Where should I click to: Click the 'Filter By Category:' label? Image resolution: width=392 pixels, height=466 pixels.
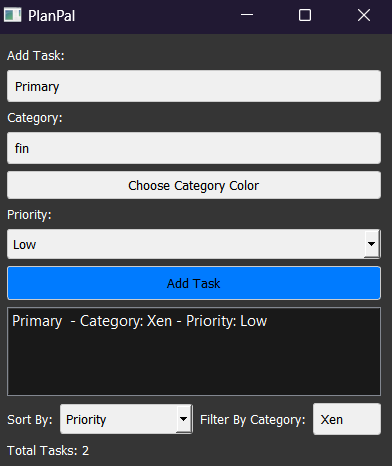(252, 420)
